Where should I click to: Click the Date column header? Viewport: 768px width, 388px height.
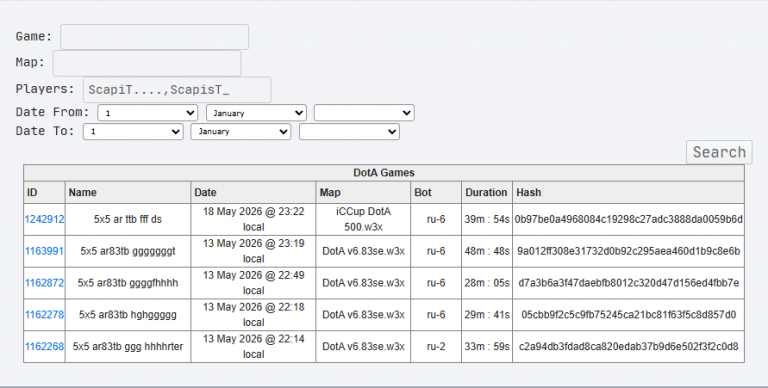[253, 193]
